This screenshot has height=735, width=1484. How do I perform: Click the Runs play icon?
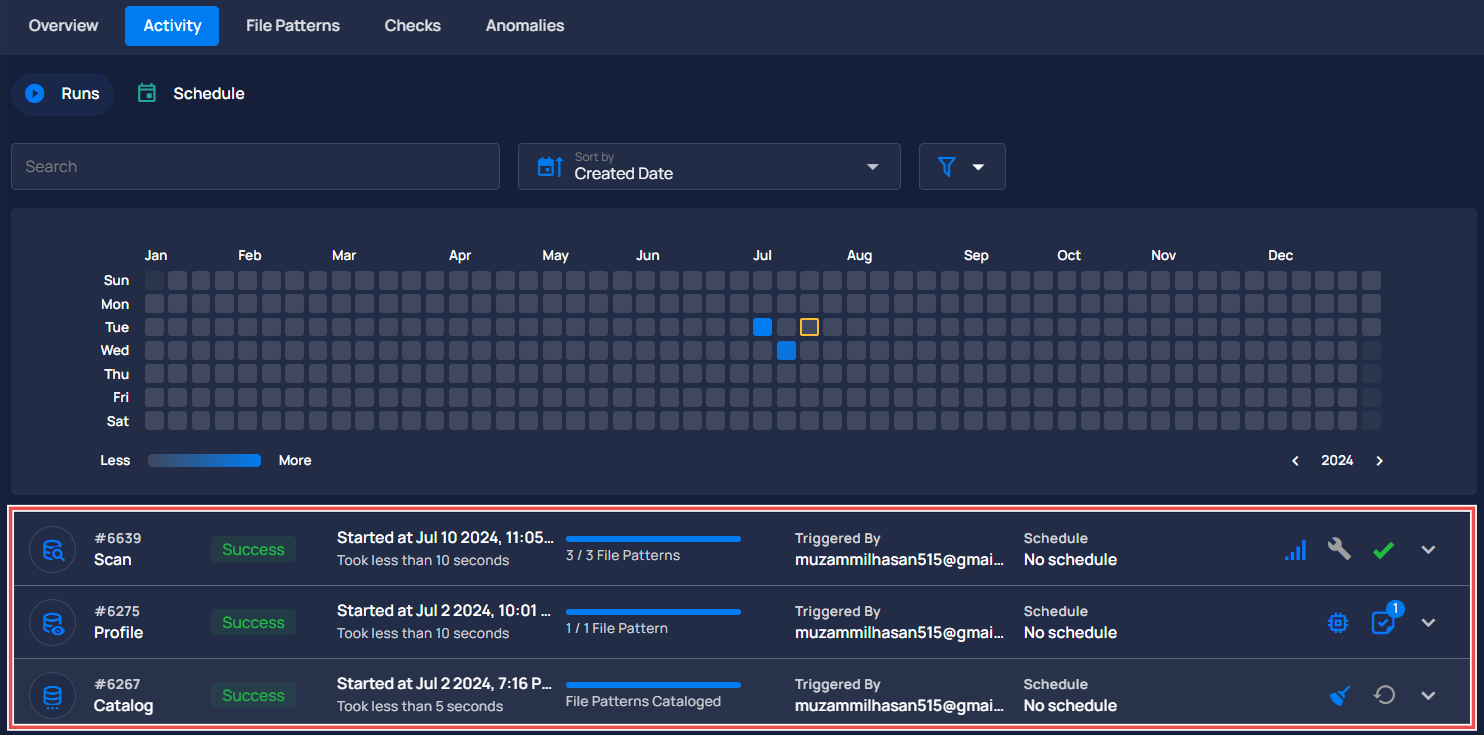point(35,94)
